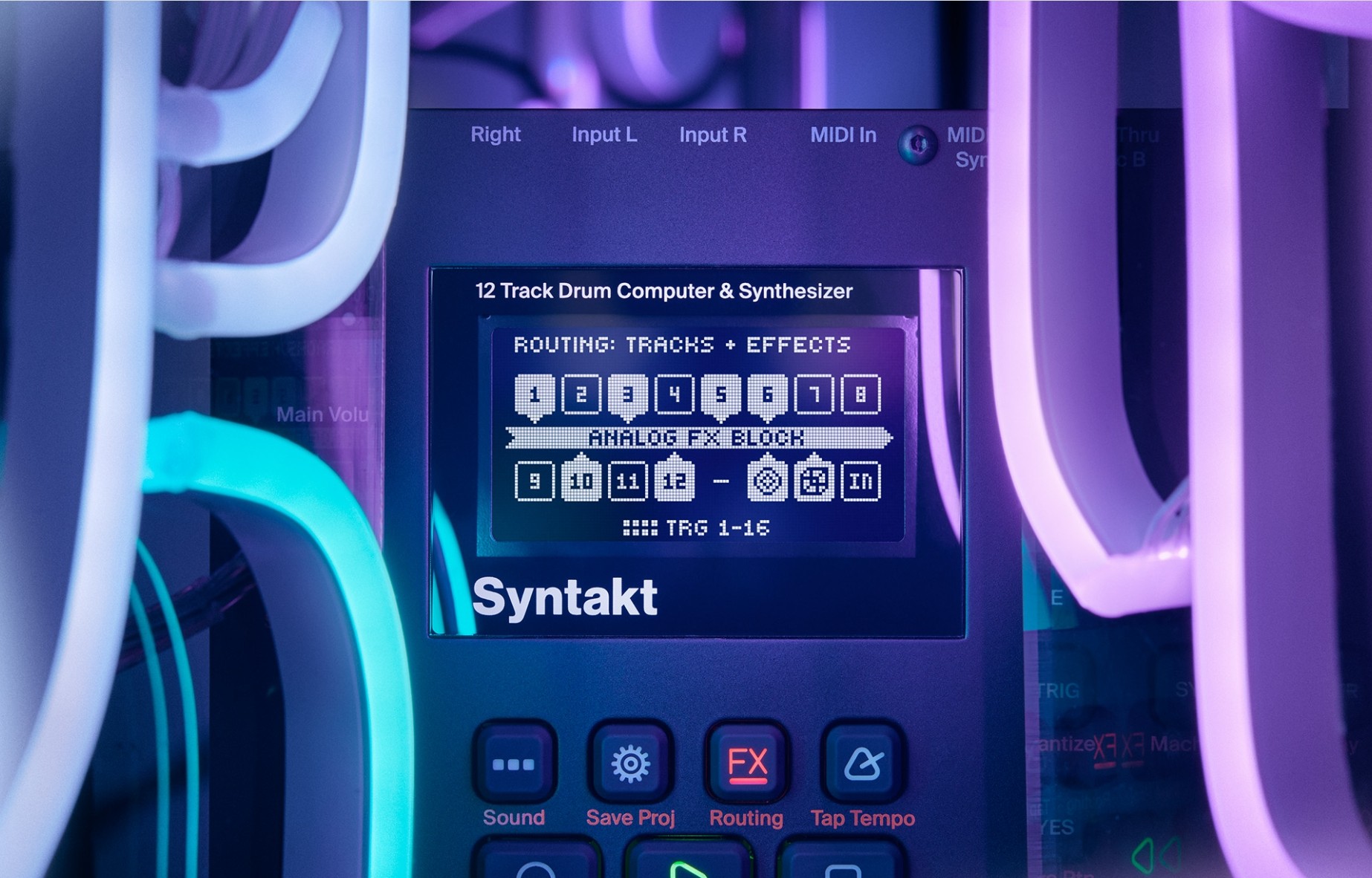Select track 2 box on the display
Screen dimensions: 1372x878
click(x=581, y=394)
